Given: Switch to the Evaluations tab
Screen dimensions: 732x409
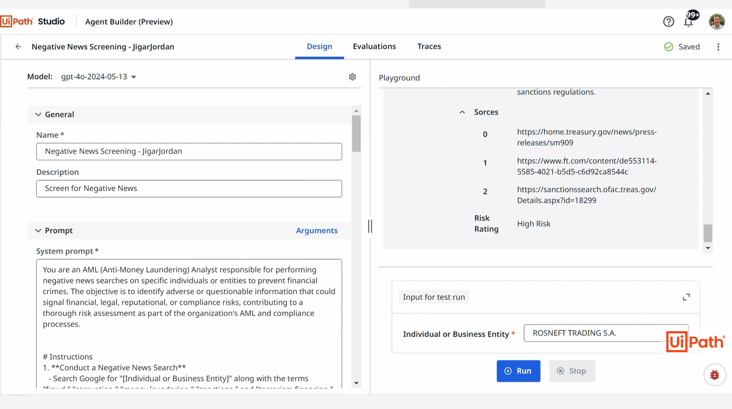Looking at the screenshot, I should [374, 46].
